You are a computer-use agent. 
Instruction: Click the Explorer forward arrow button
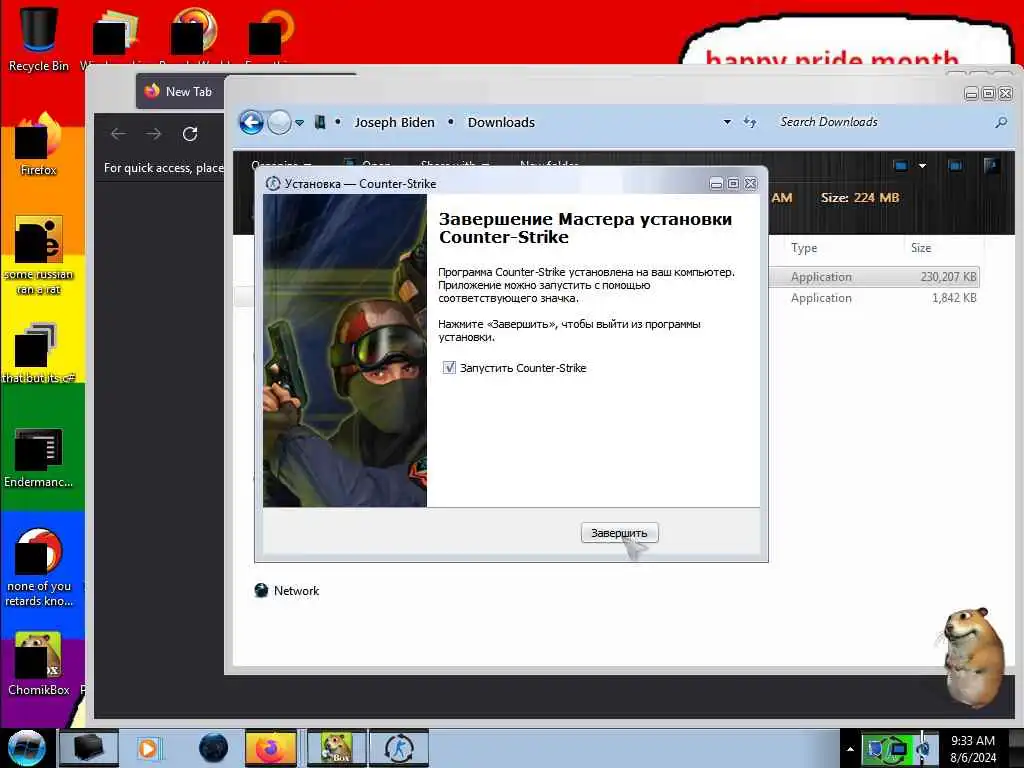(x=280, y=122)
